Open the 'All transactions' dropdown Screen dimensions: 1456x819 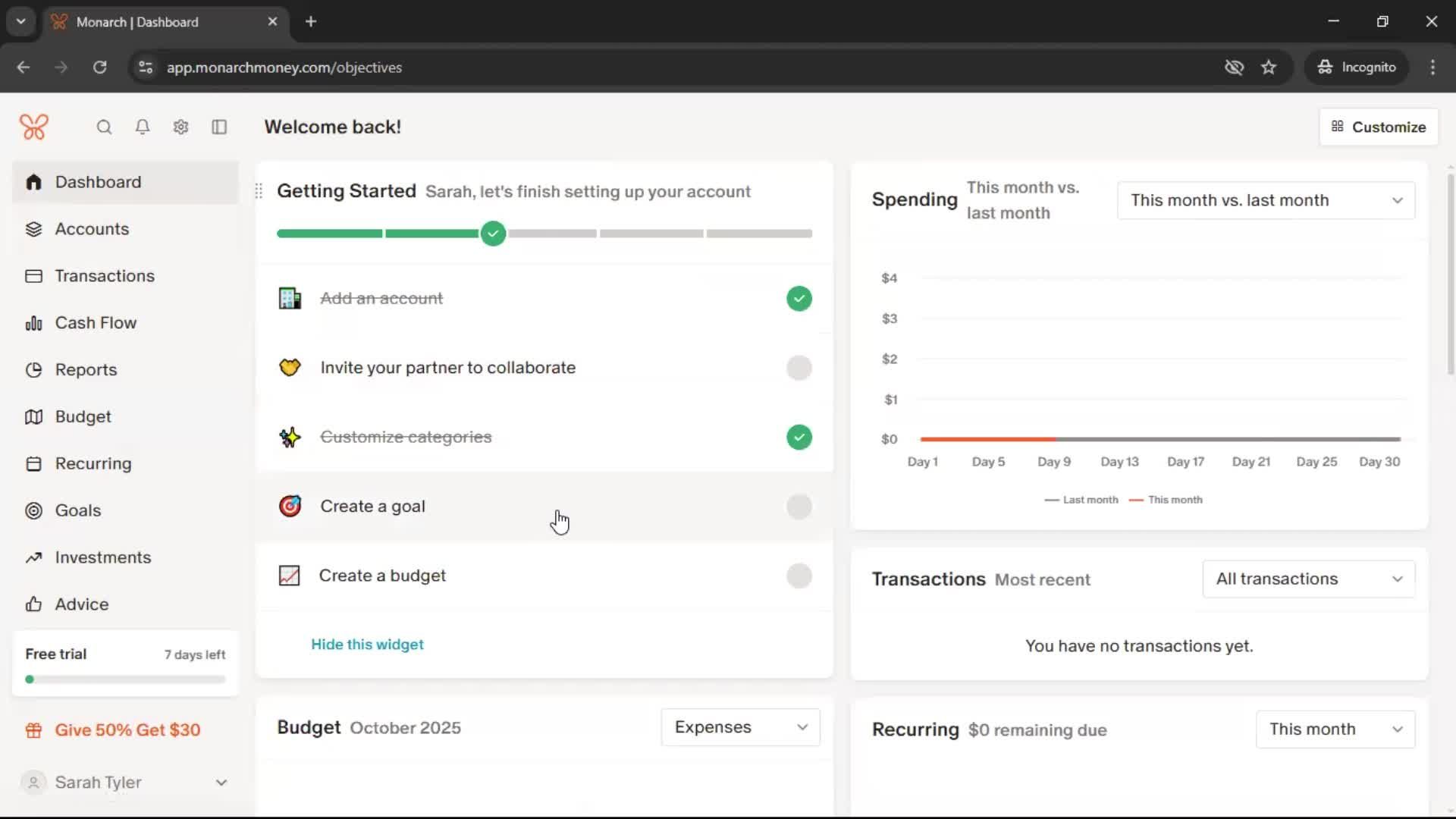coord(1308,579)
